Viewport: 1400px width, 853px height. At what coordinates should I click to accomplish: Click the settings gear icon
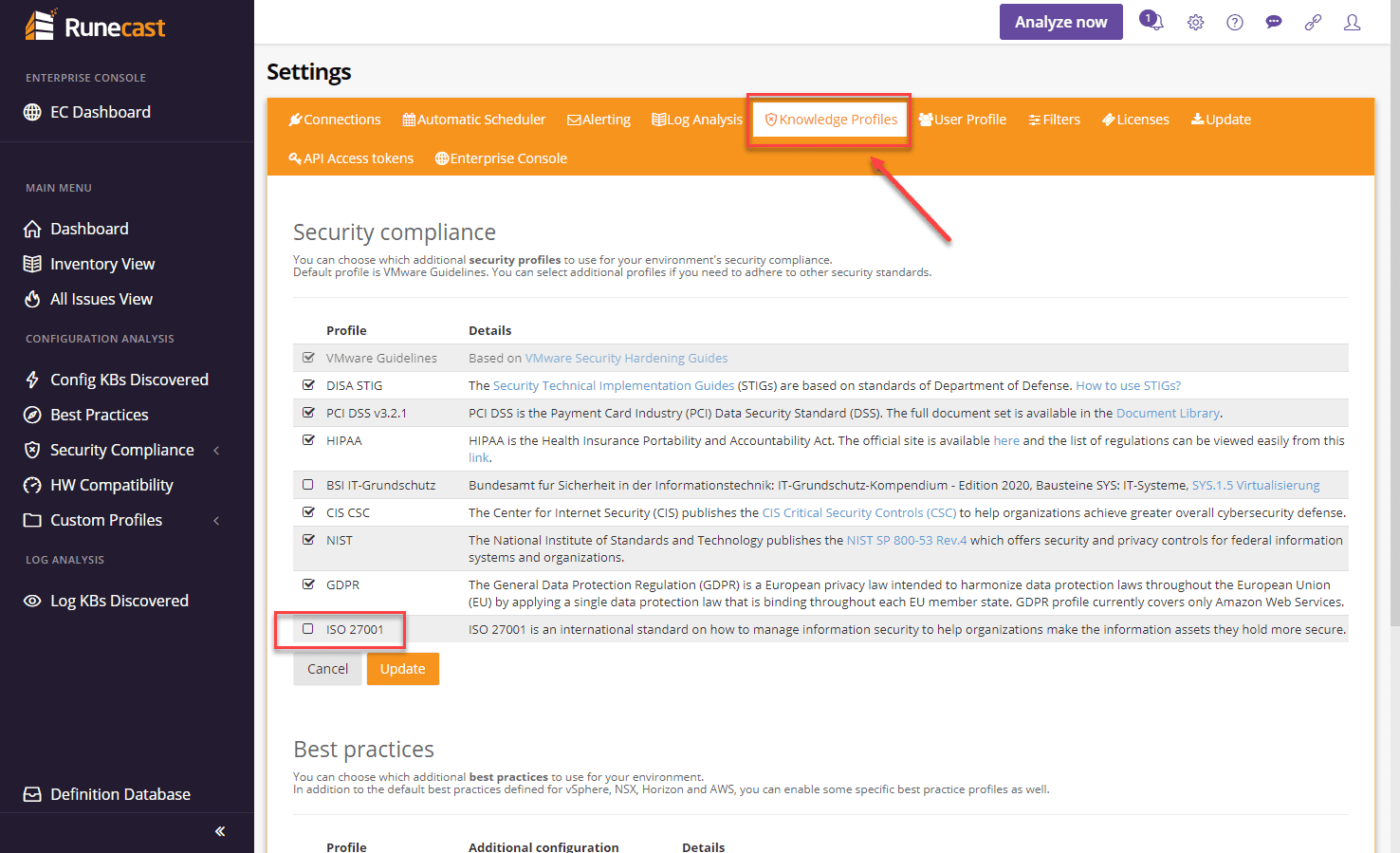point(1195,22)
